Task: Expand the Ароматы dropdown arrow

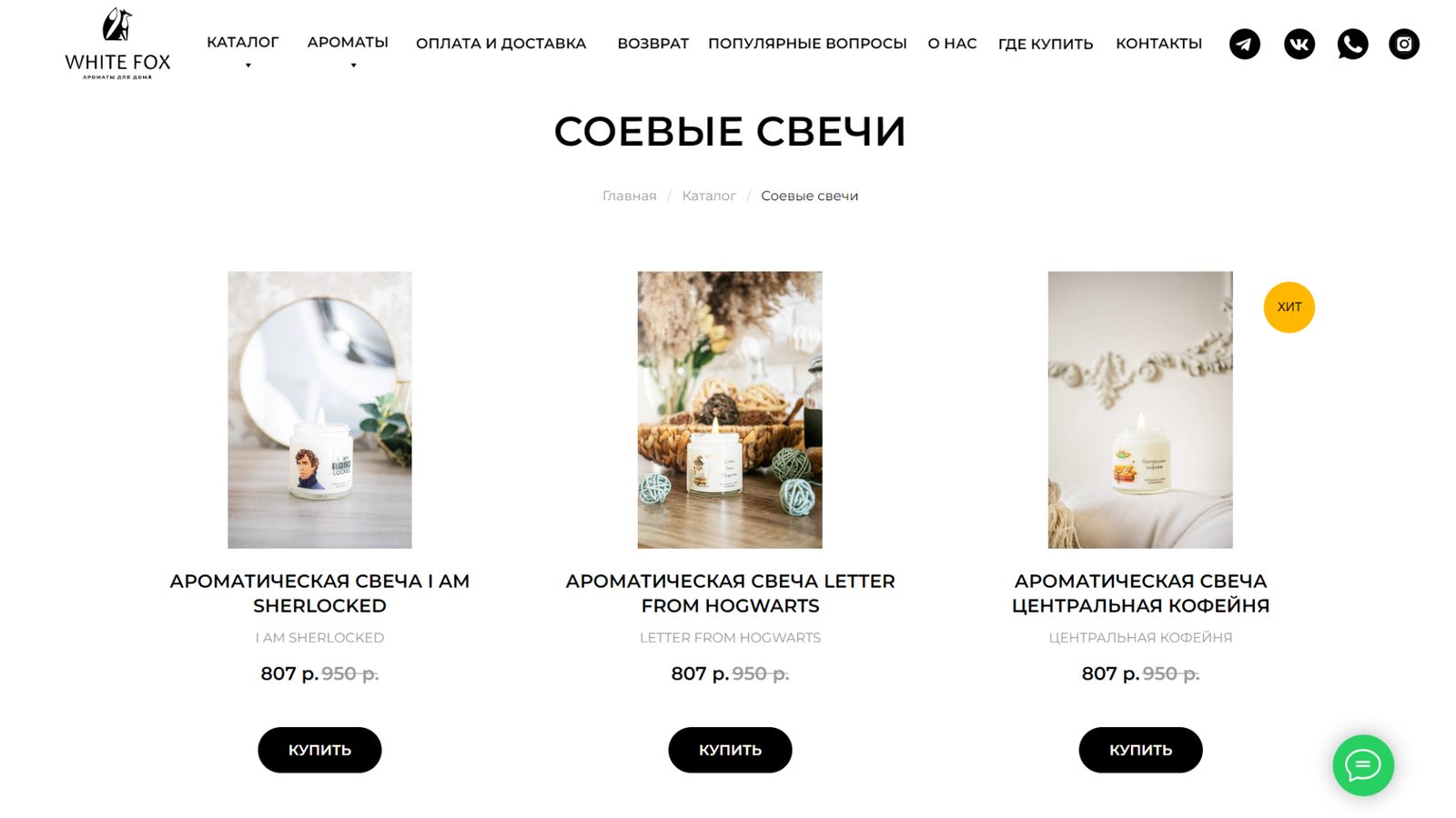Action: (353, 66)
